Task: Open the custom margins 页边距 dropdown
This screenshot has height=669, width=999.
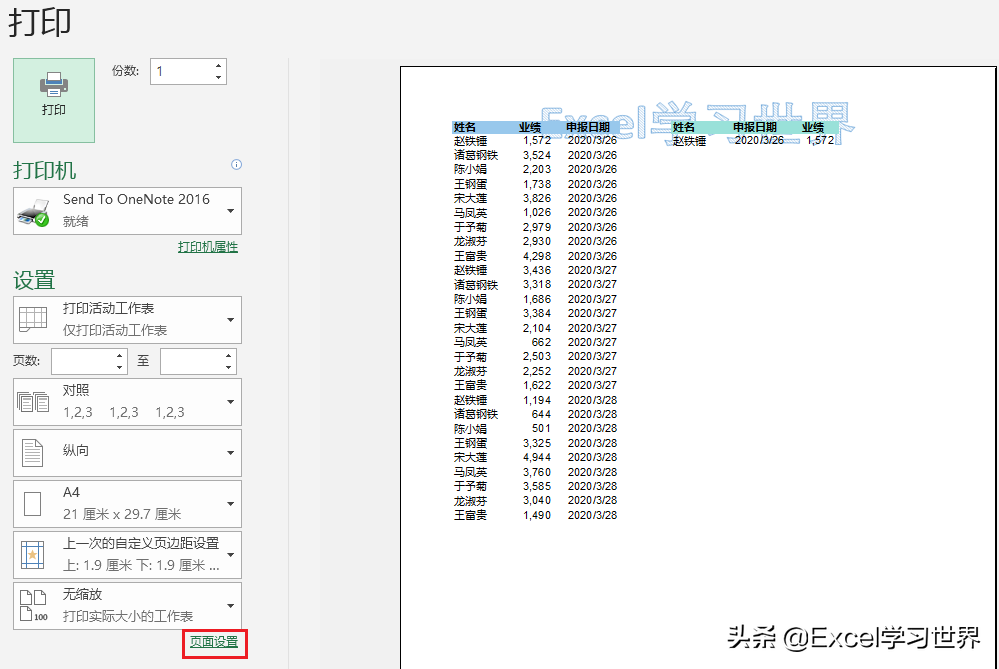Action: point(127,555)
